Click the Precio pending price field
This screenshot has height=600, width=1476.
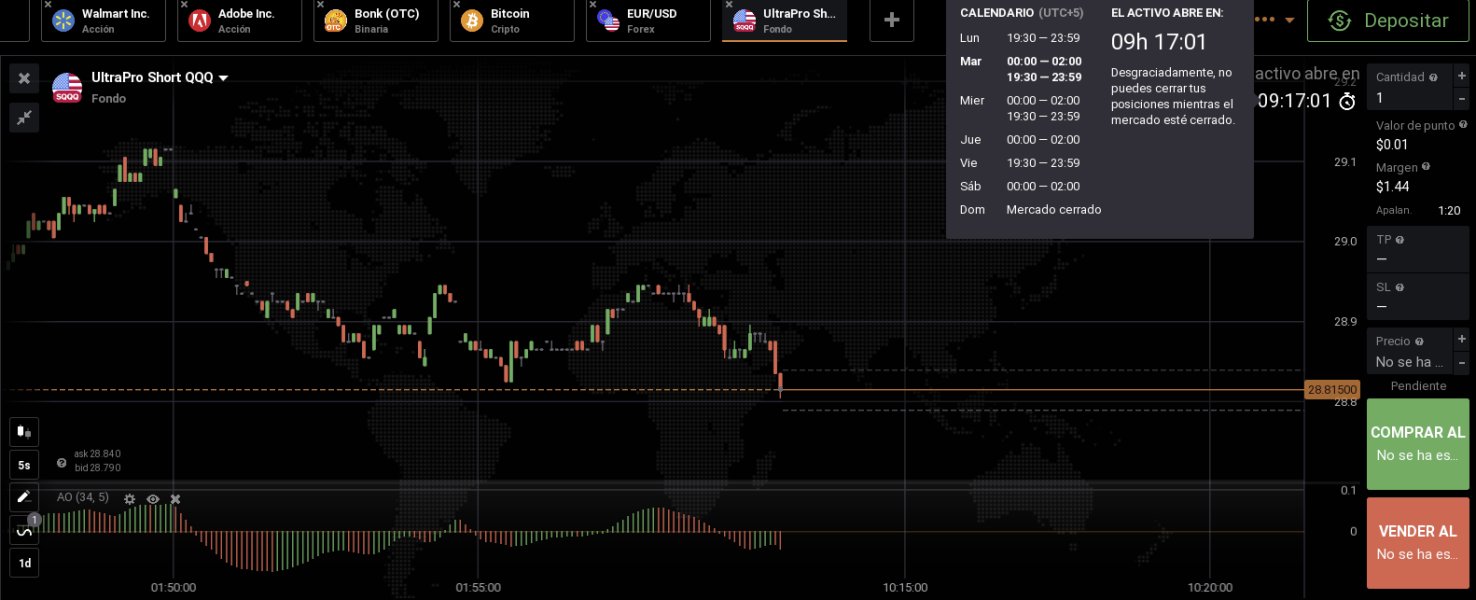tap(1409, 351)
